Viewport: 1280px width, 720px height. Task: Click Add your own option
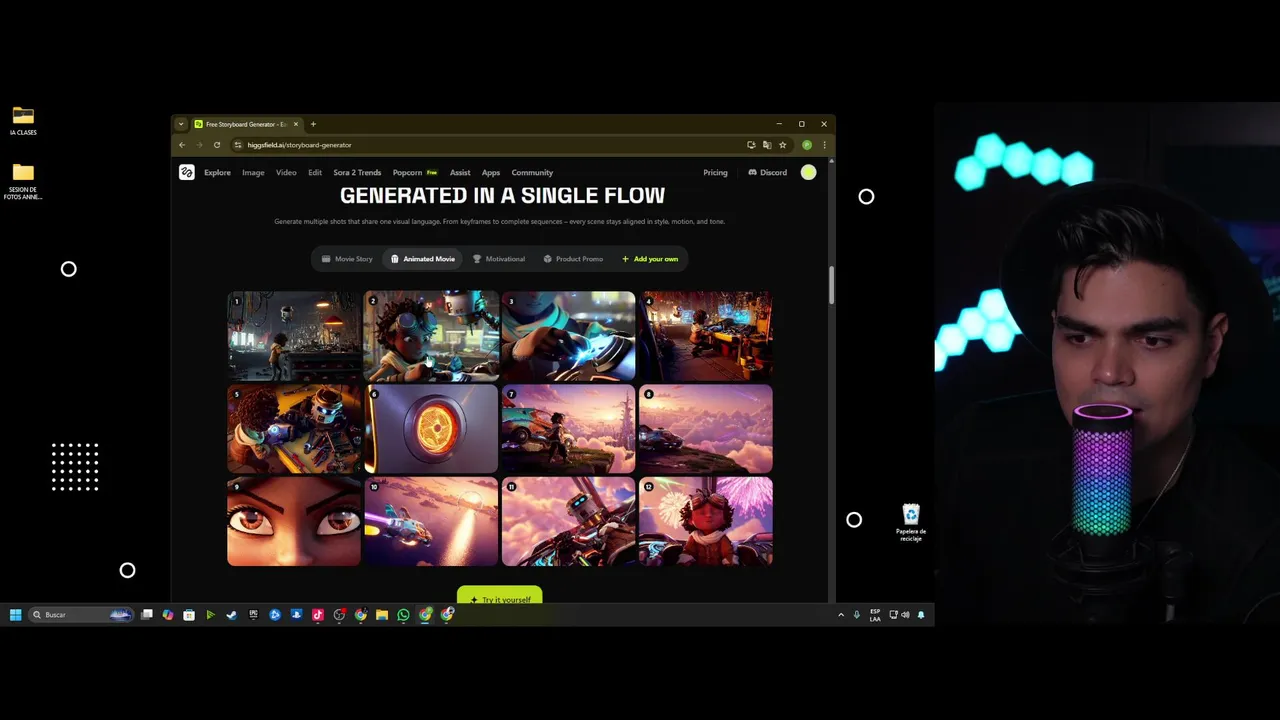pos(650,259)
